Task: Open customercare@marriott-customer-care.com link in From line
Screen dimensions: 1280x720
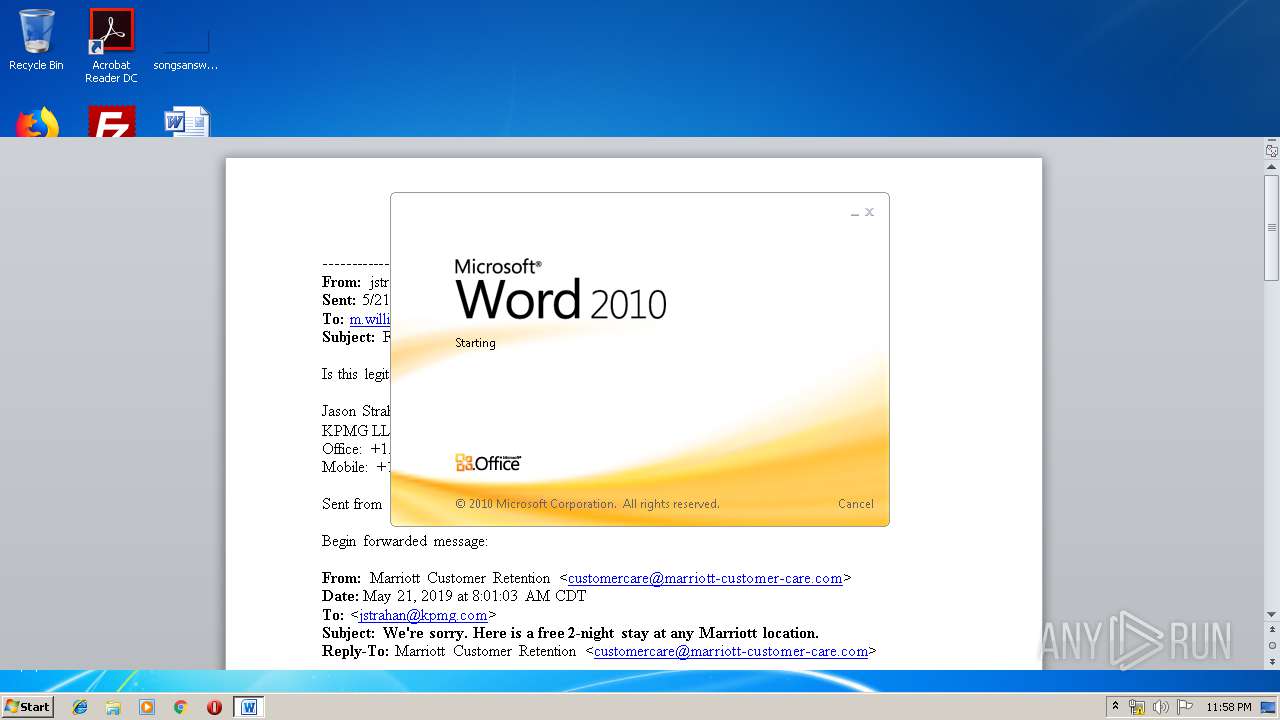Action: [705, 578]
